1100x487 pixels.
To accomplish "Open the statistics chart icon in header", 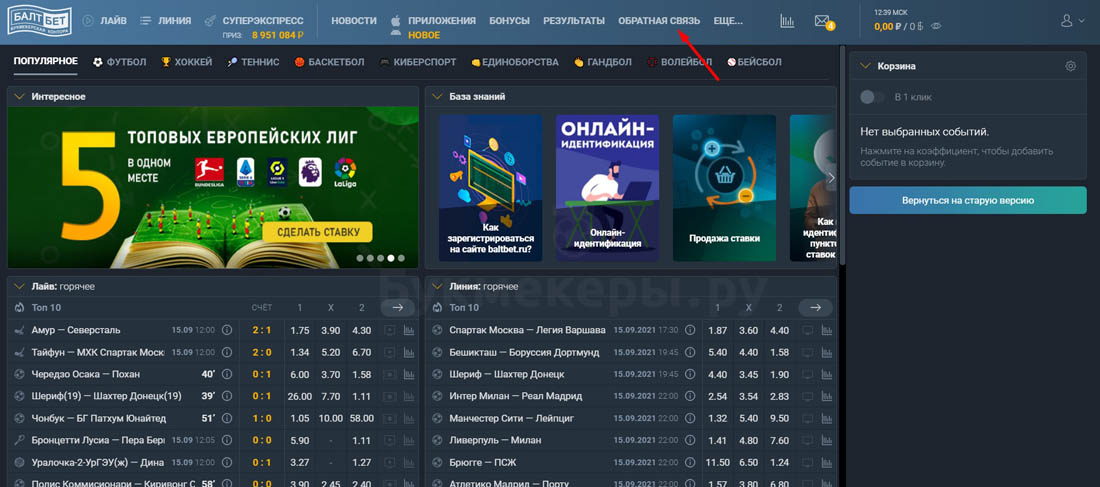I will tap(787, 21).
